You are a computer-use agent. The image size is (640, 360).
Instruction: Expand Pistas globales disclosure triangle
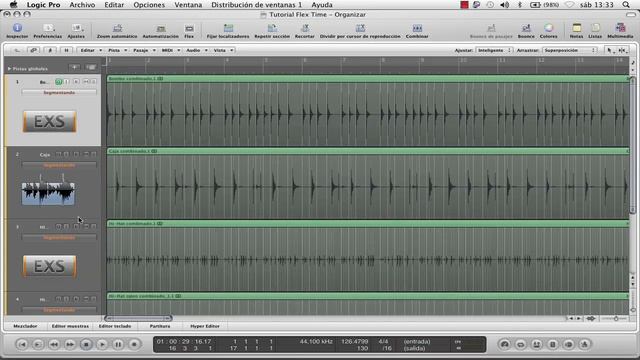click(x=9, y=69)
